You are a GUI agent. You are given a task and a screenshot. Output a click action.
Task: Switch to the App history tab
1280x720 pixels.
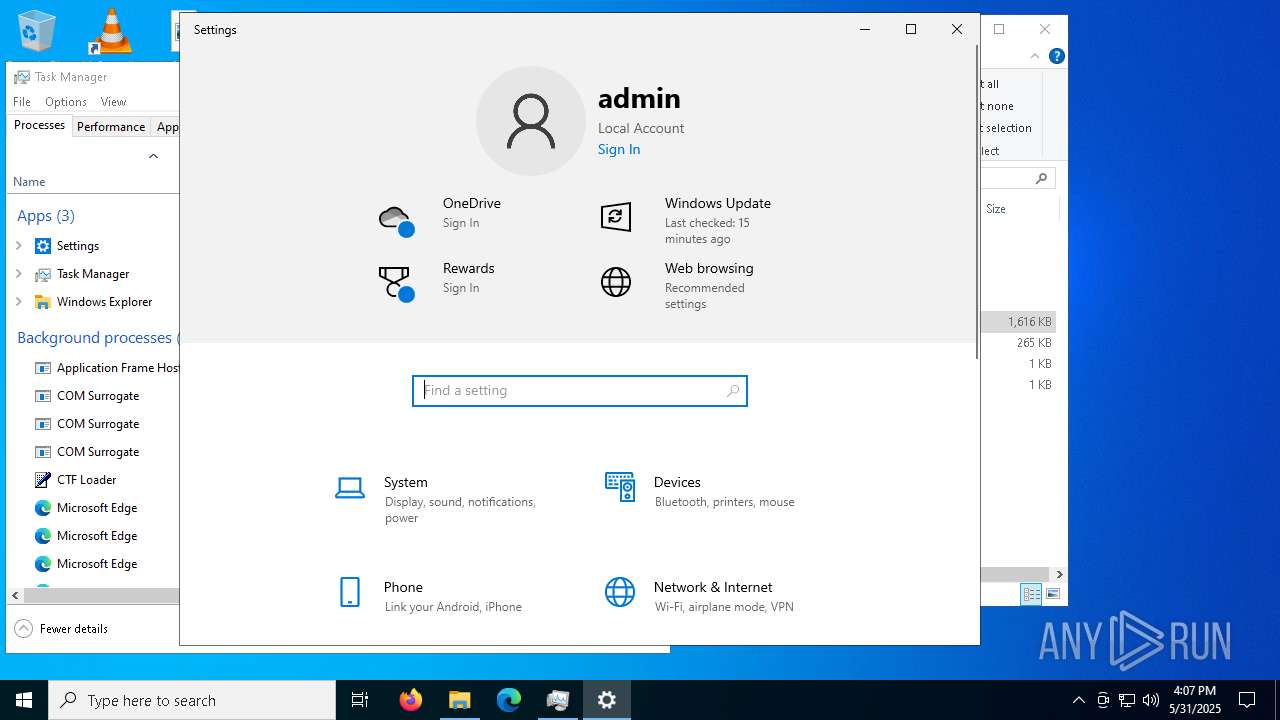[x=166, y=127]
